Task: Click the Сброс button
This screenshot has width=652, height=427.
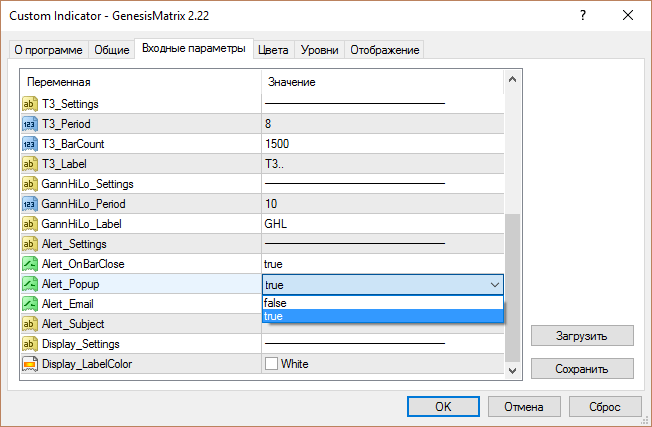Action: (605, 406)
